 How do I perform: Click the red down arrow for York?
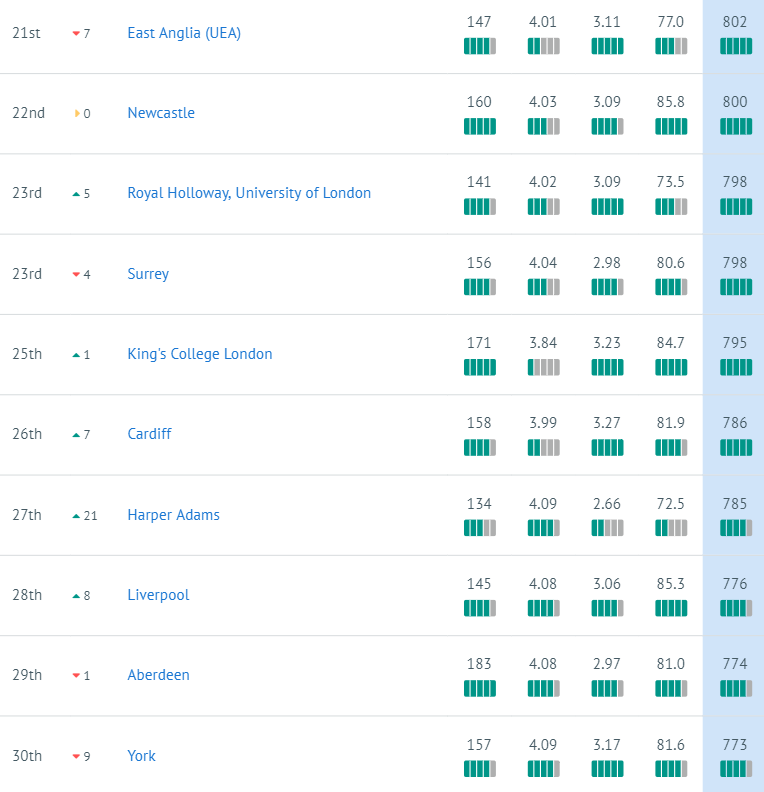coord(76,756)
